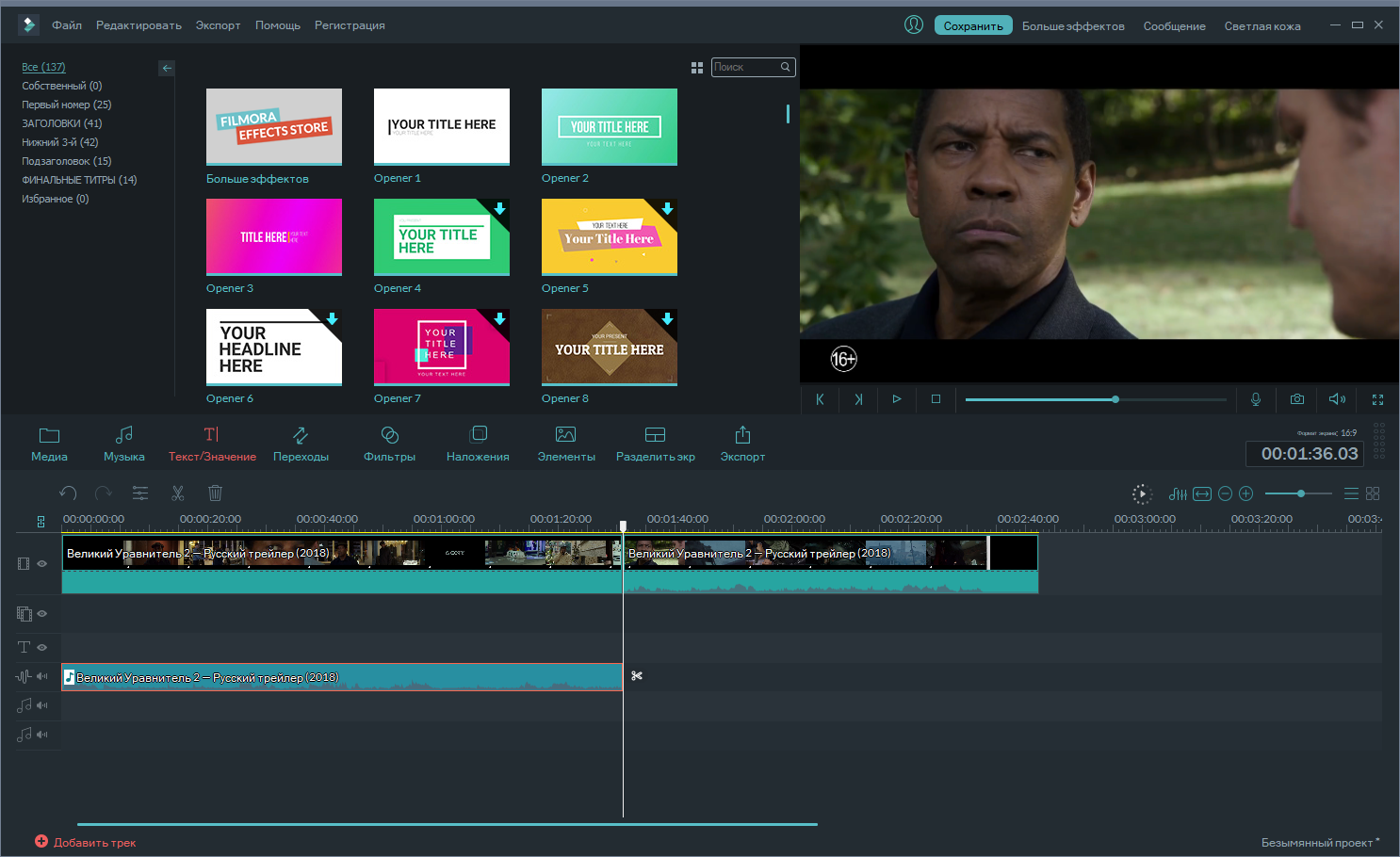
Task: Select the ЗАГОЛОВКИ (41) category
Action: coord(62,123)
